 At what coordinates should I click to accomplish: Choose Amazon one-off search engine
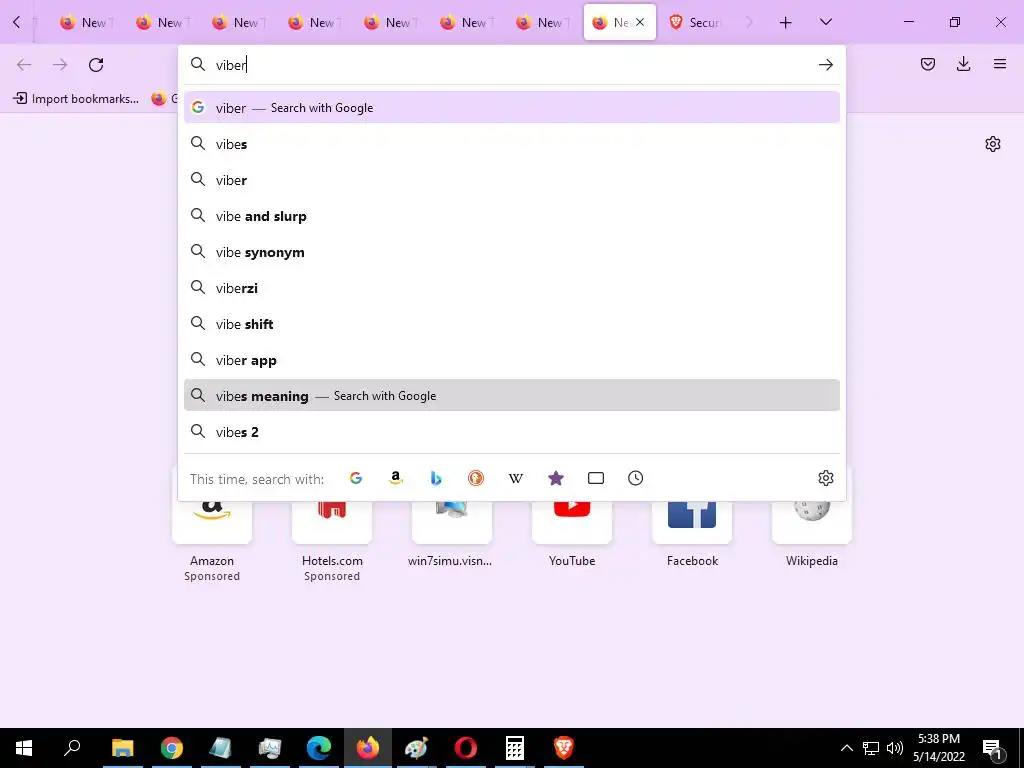coord(396,478)
